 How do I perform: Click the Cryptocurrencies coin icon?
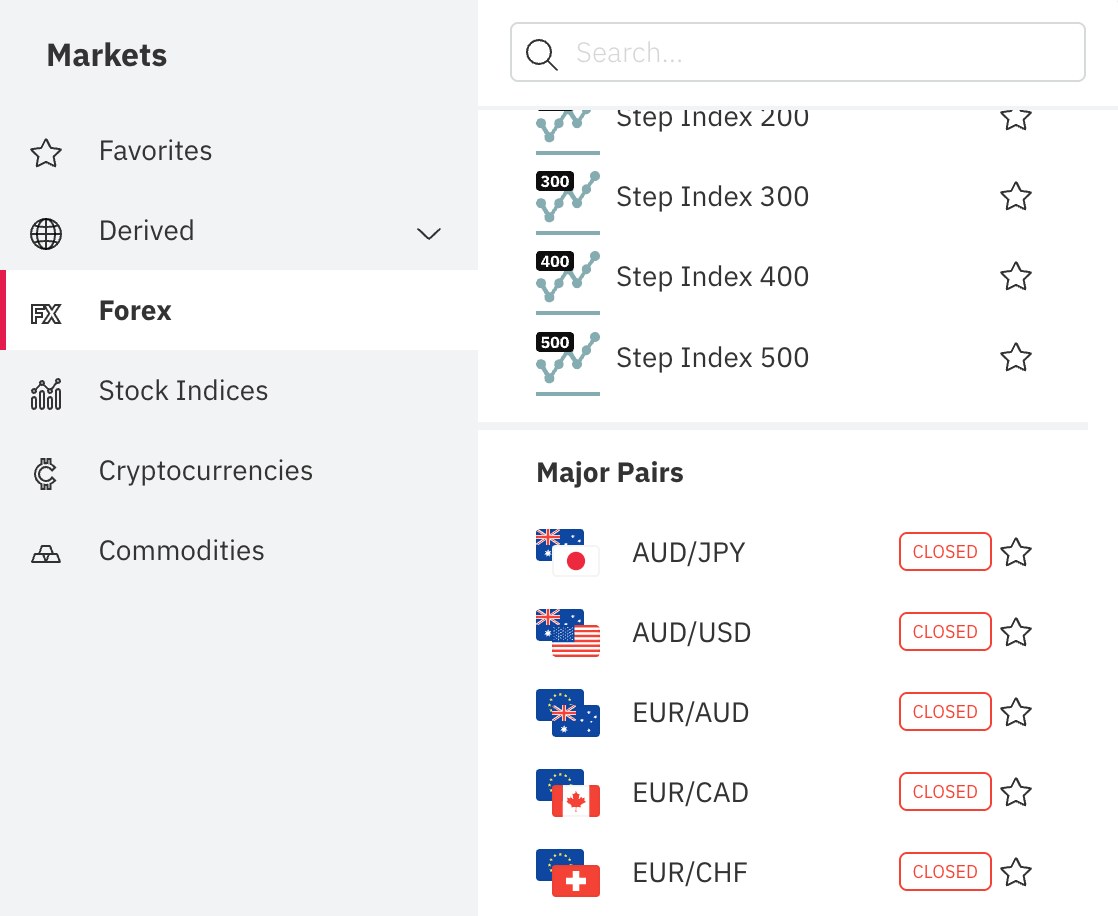click(46, 473)
